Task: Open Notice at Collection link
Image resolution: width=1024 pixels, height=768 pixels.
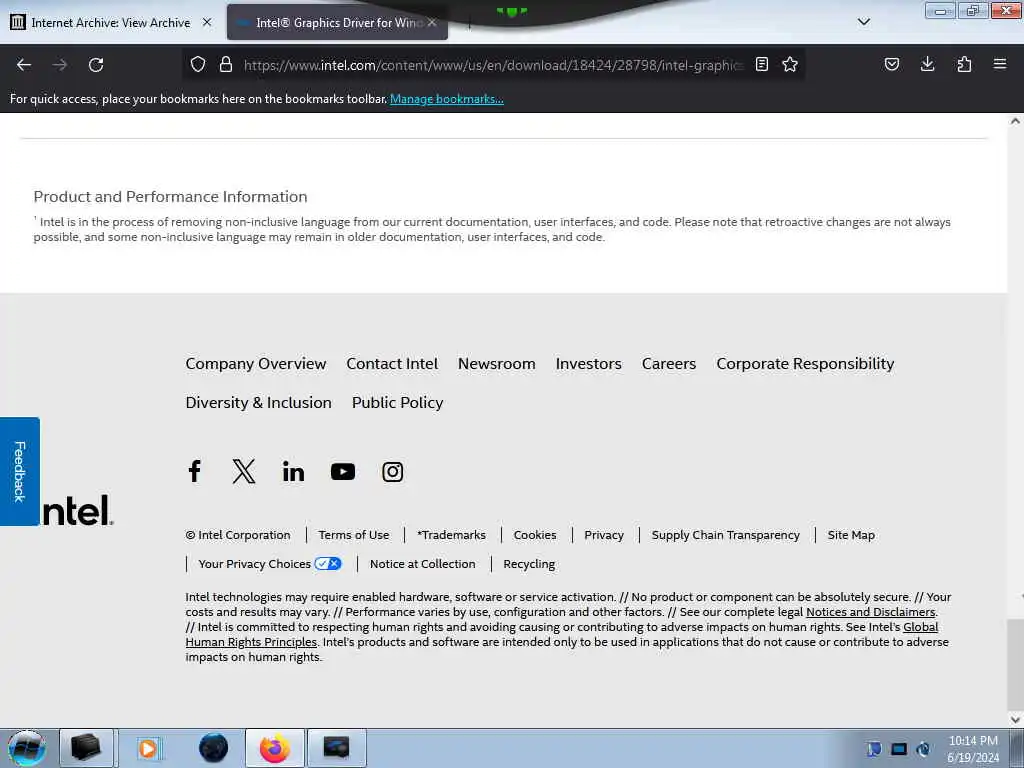Action: pyautogui.click(x=423, y=564)
